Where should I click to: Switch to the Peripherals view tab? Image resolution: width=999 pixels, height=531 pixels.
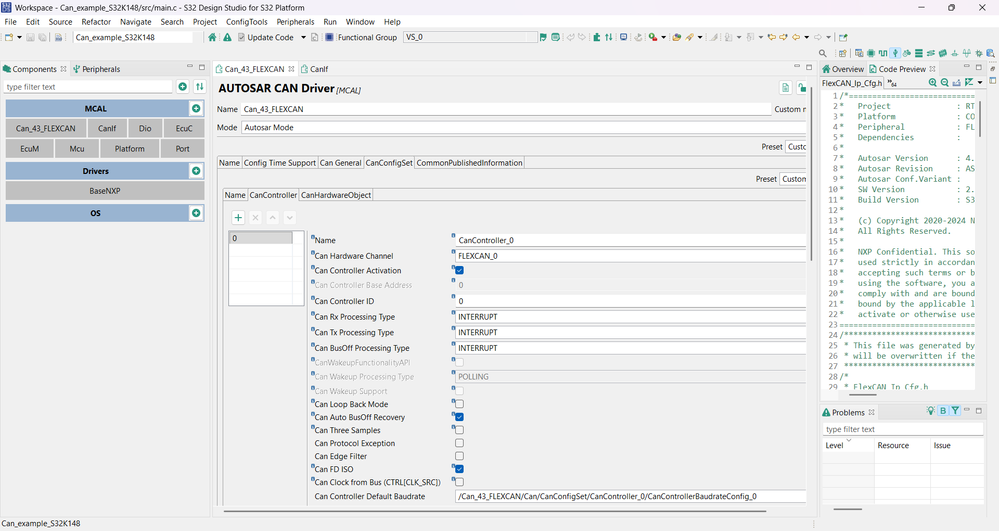pyautogui.click(x=96, y=69)
